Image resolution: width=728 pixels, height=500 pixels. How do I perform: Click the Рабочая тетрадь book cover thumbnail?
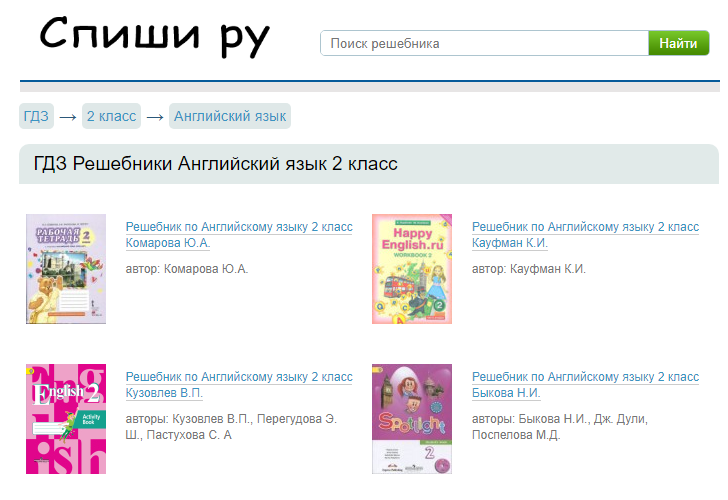point(66,269)
